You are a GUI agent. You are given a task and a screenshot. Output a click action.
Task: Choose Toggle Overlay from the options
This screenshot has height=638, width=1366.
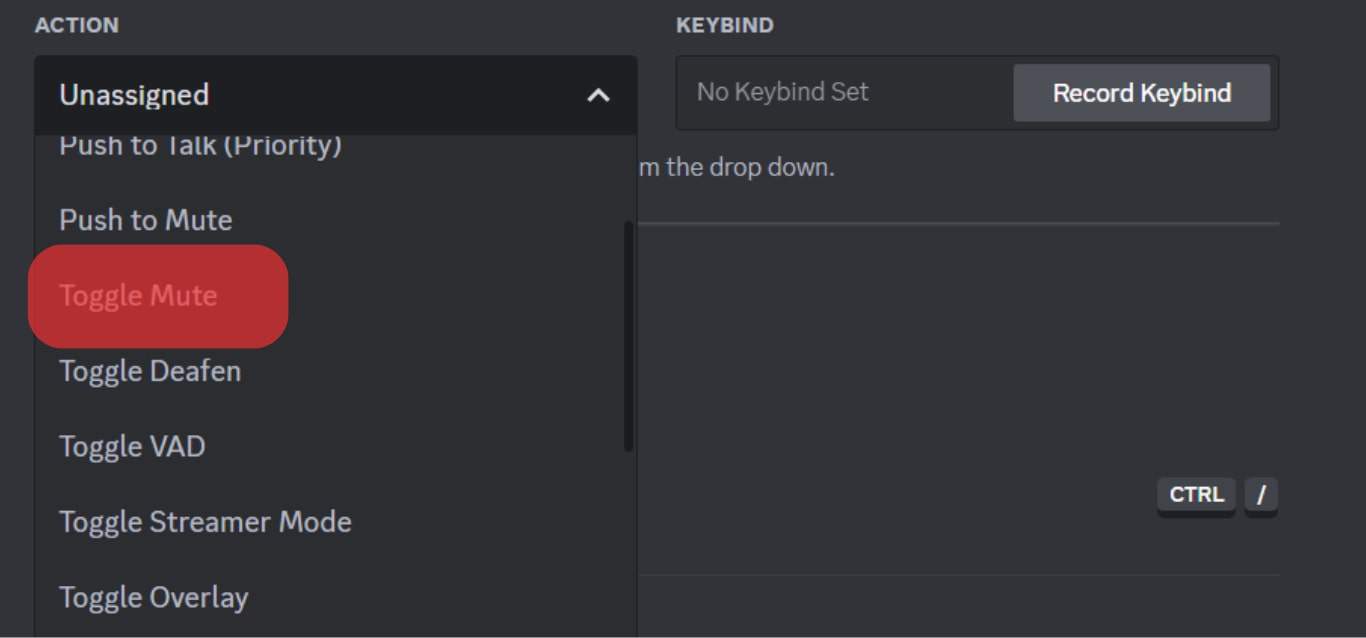[x=154, y=596]
